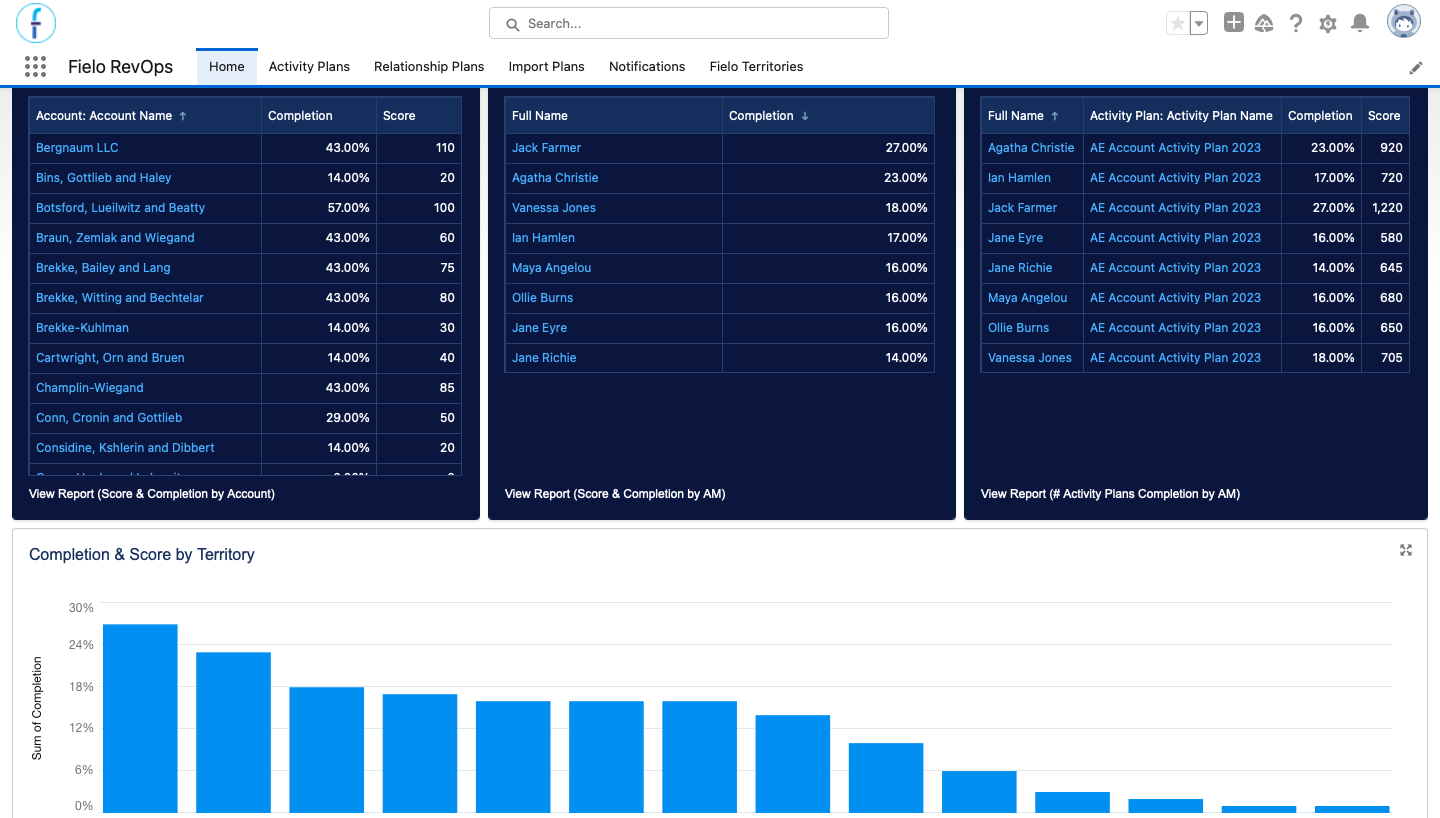Click the Fielo logo icon
Screen dimensions: 1440x818
click(x=36, y=22)
